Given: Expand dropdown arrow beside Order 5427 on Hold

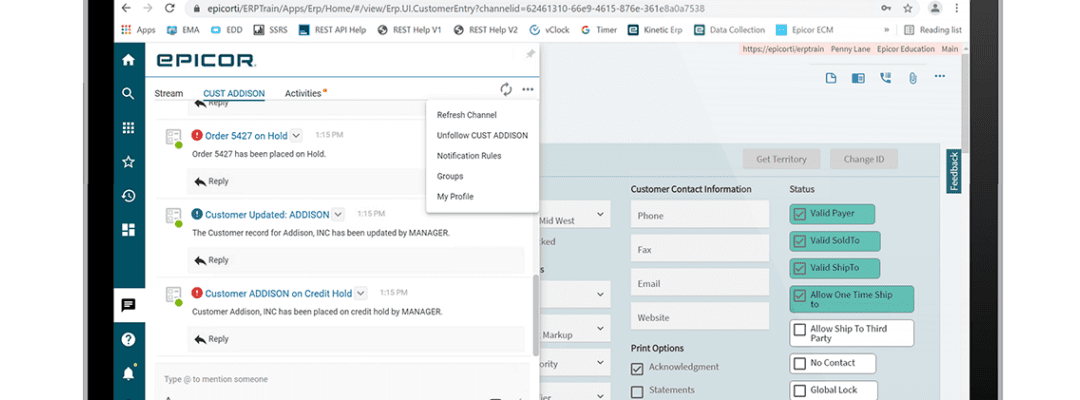Looking at the screenshot, I should [x=295, y=136].
